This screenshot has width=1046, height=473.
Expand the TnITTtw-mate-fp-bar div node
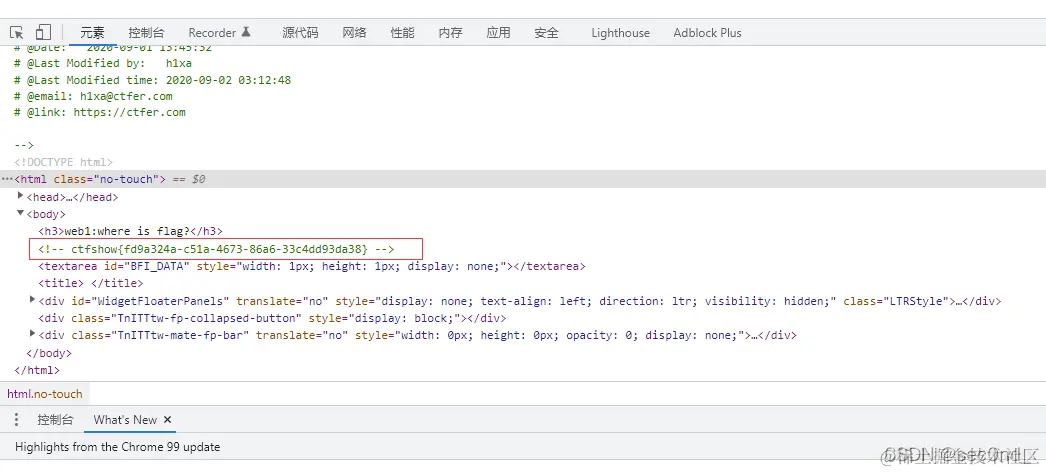coord(33,335)
